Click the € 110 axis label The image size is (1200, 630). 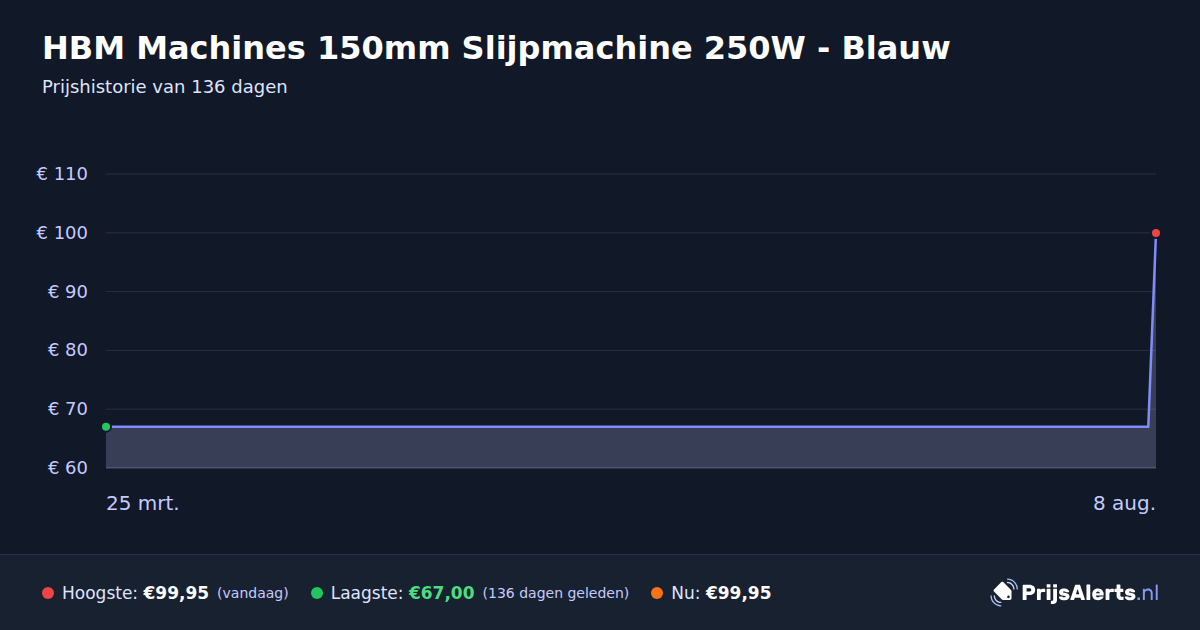click(62, 174)
